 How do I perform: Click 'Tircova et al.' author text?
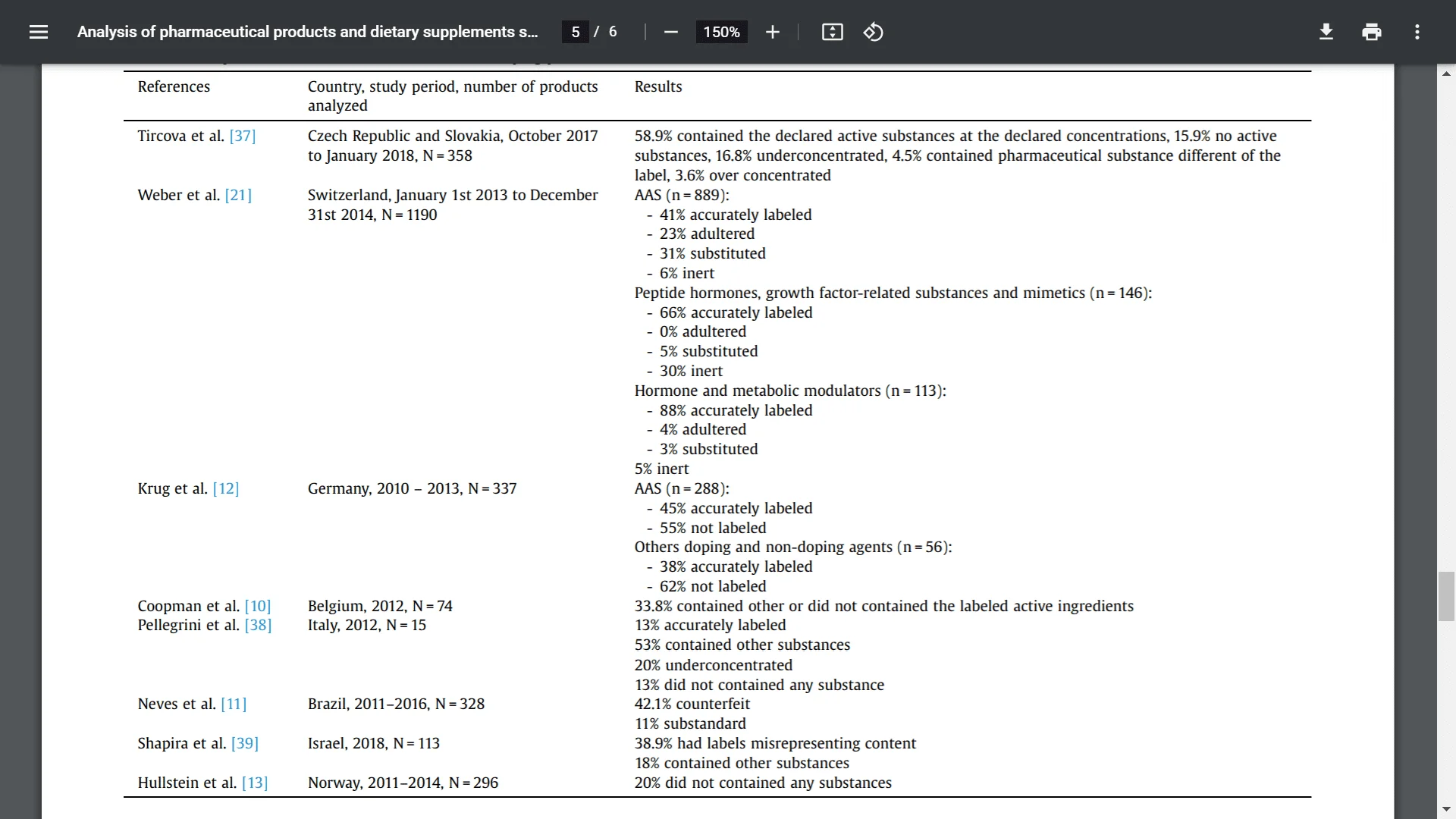point(180,136)
